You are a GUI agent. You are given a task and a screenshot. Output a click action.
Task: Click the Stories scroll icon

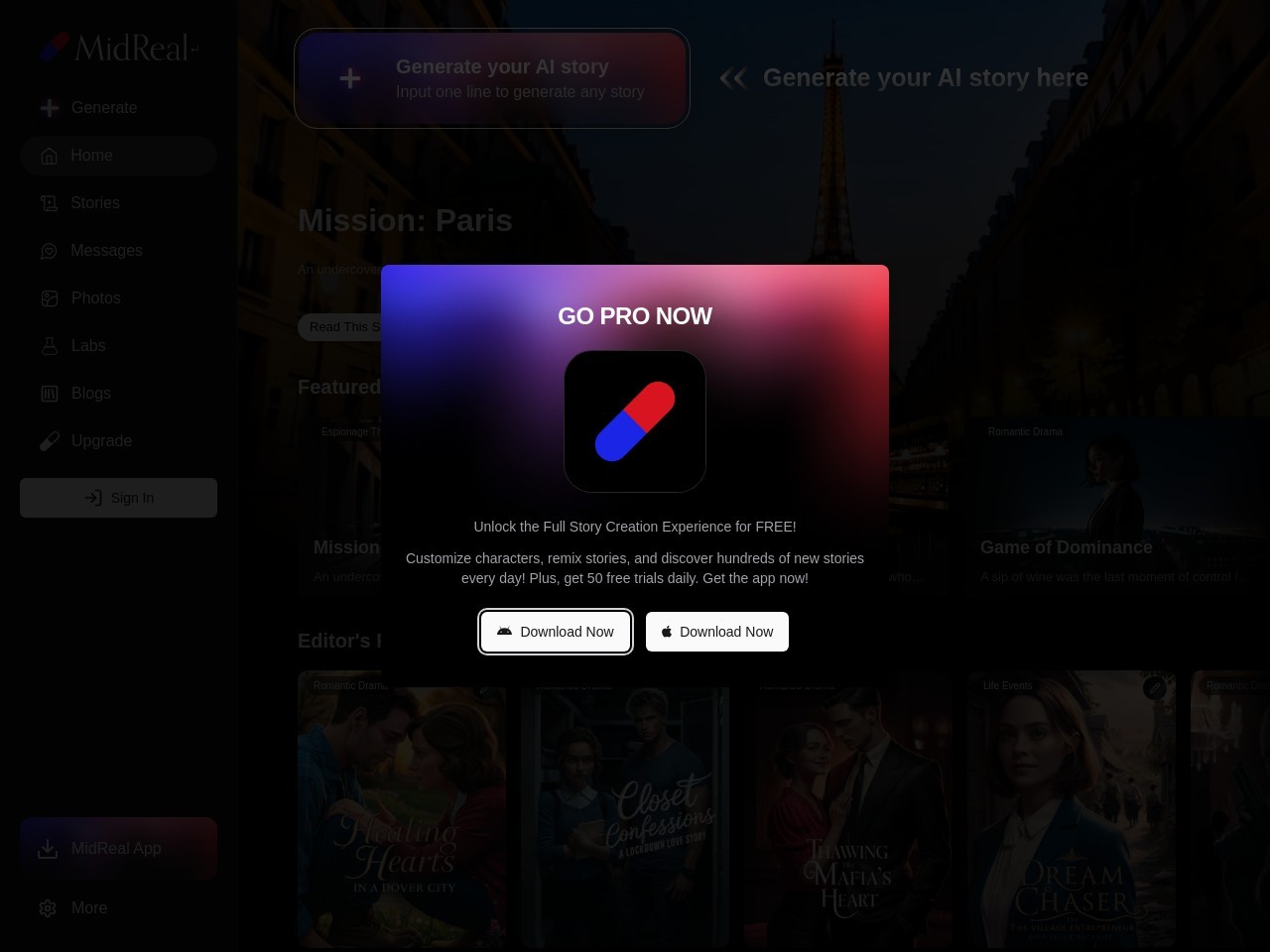(50, 203)
